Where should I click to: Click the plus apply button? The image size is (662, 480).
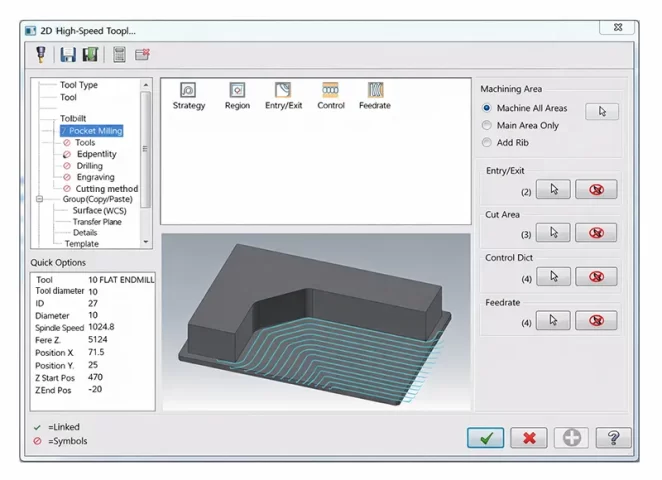click(571, 438)
